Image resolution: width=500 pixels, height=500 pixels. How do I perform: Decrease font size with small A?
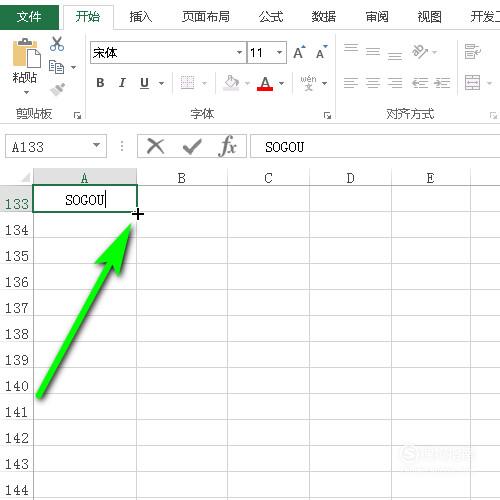tap(321, 52)
